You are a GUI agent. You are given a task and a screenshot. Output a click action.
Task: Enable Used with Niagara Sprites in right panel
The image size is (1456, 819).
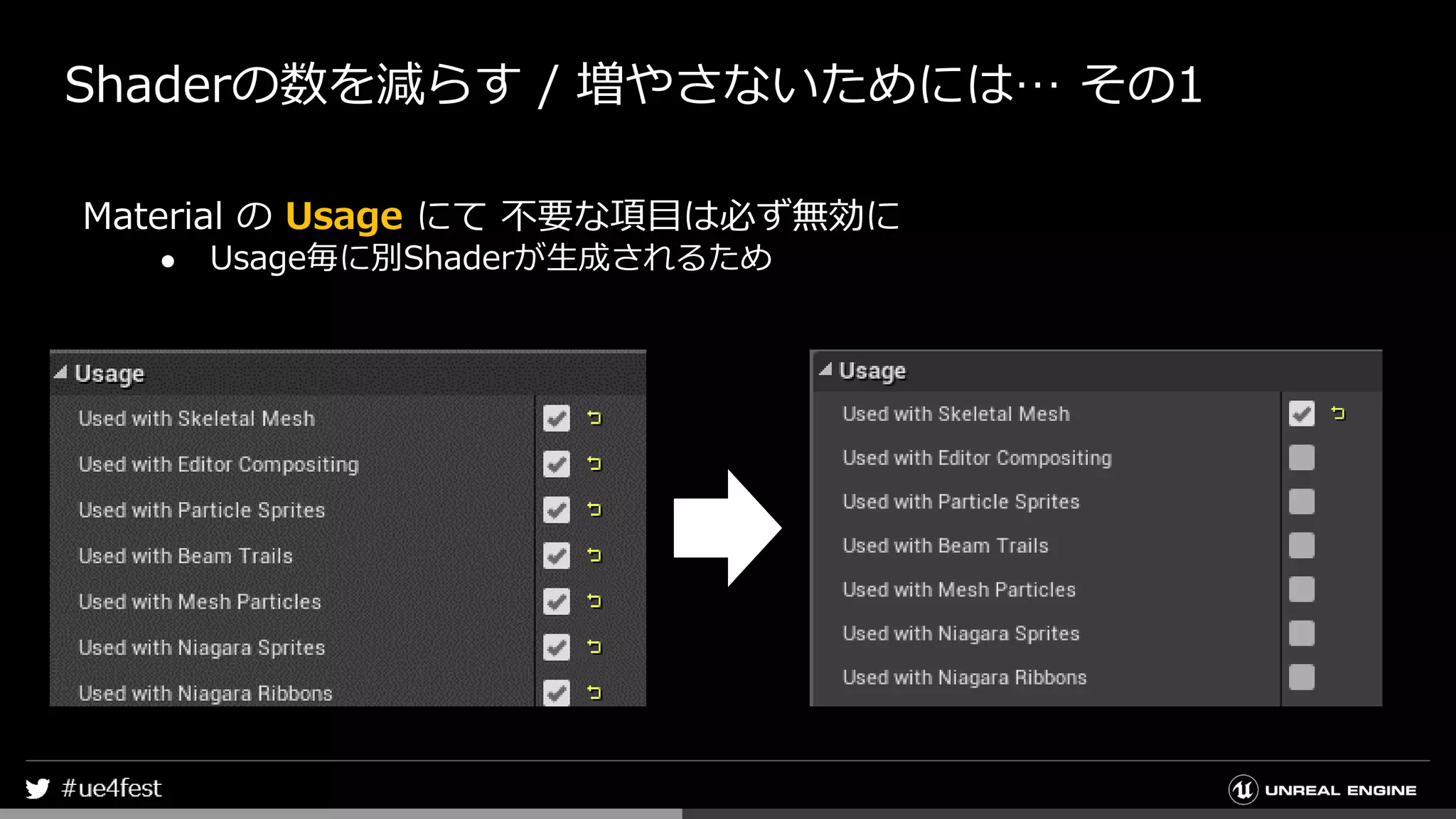click(x=1302, y=633)
